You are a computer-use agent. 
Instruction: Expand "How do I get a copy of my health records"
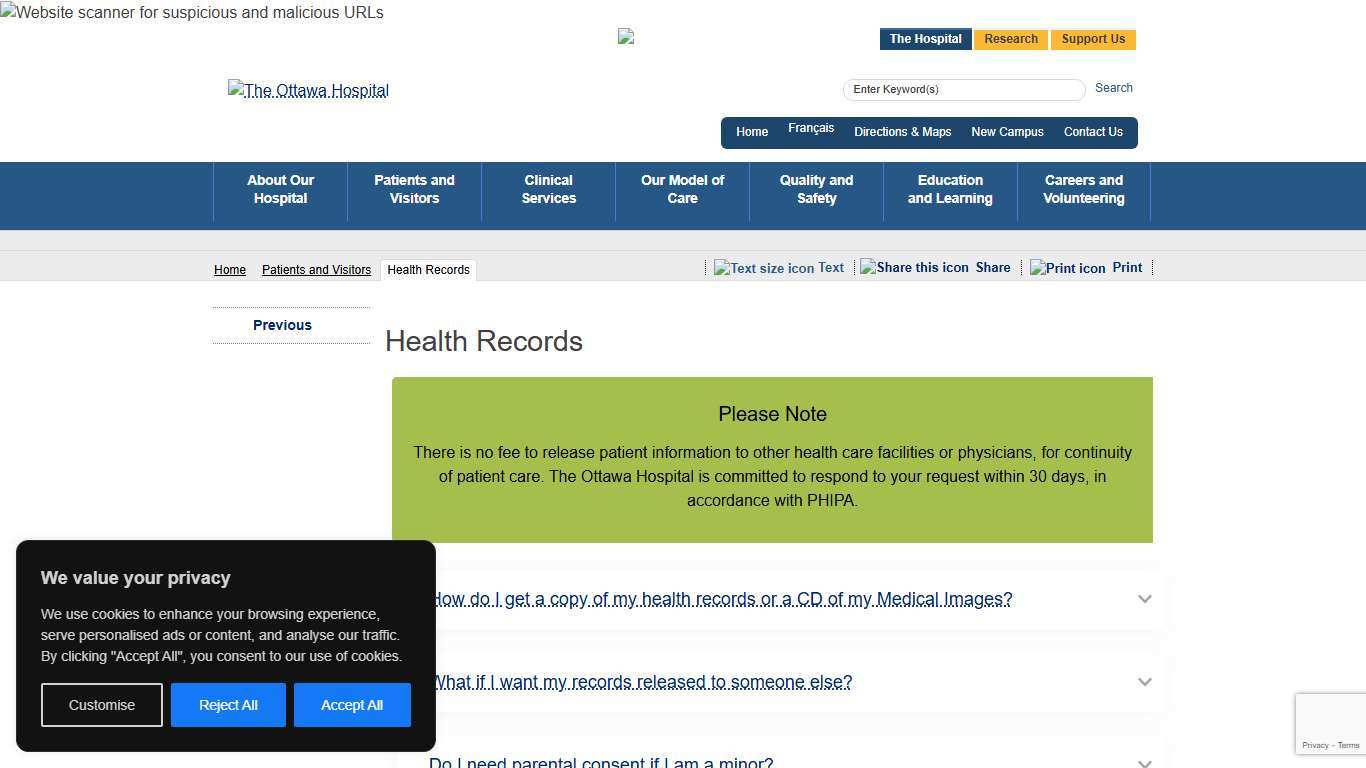click(x=720, y=599)
